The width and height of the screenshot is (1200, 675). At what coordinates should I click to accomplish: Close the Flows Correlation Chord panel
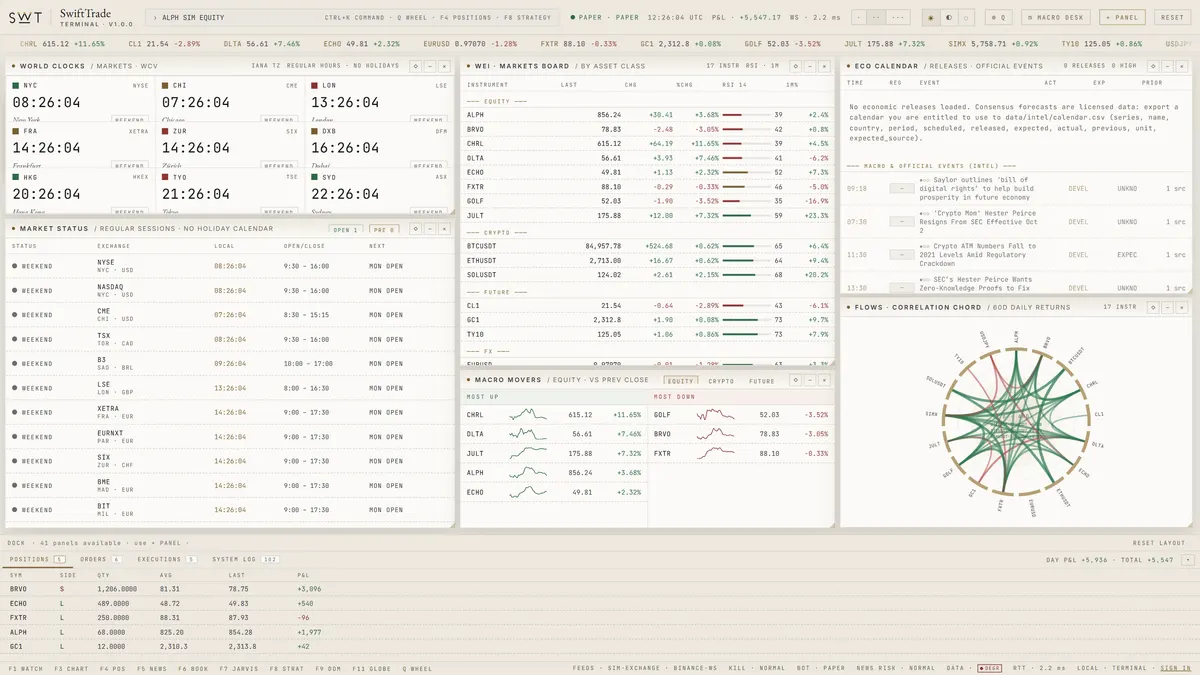(x=1181, y=307)
